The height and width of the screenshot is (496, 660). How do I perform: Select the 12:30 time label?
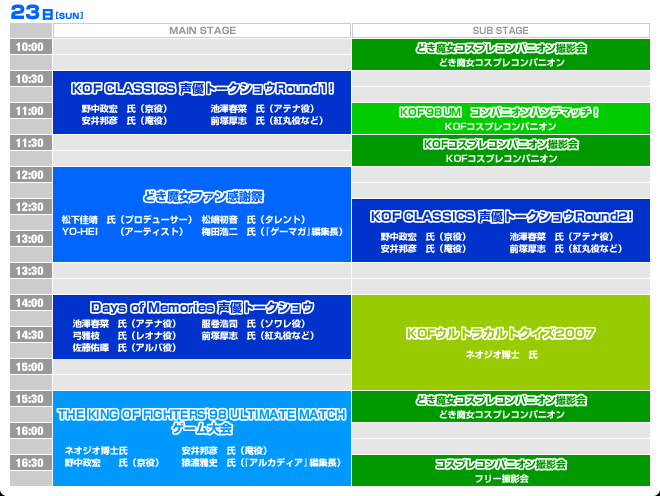(31, 207)
